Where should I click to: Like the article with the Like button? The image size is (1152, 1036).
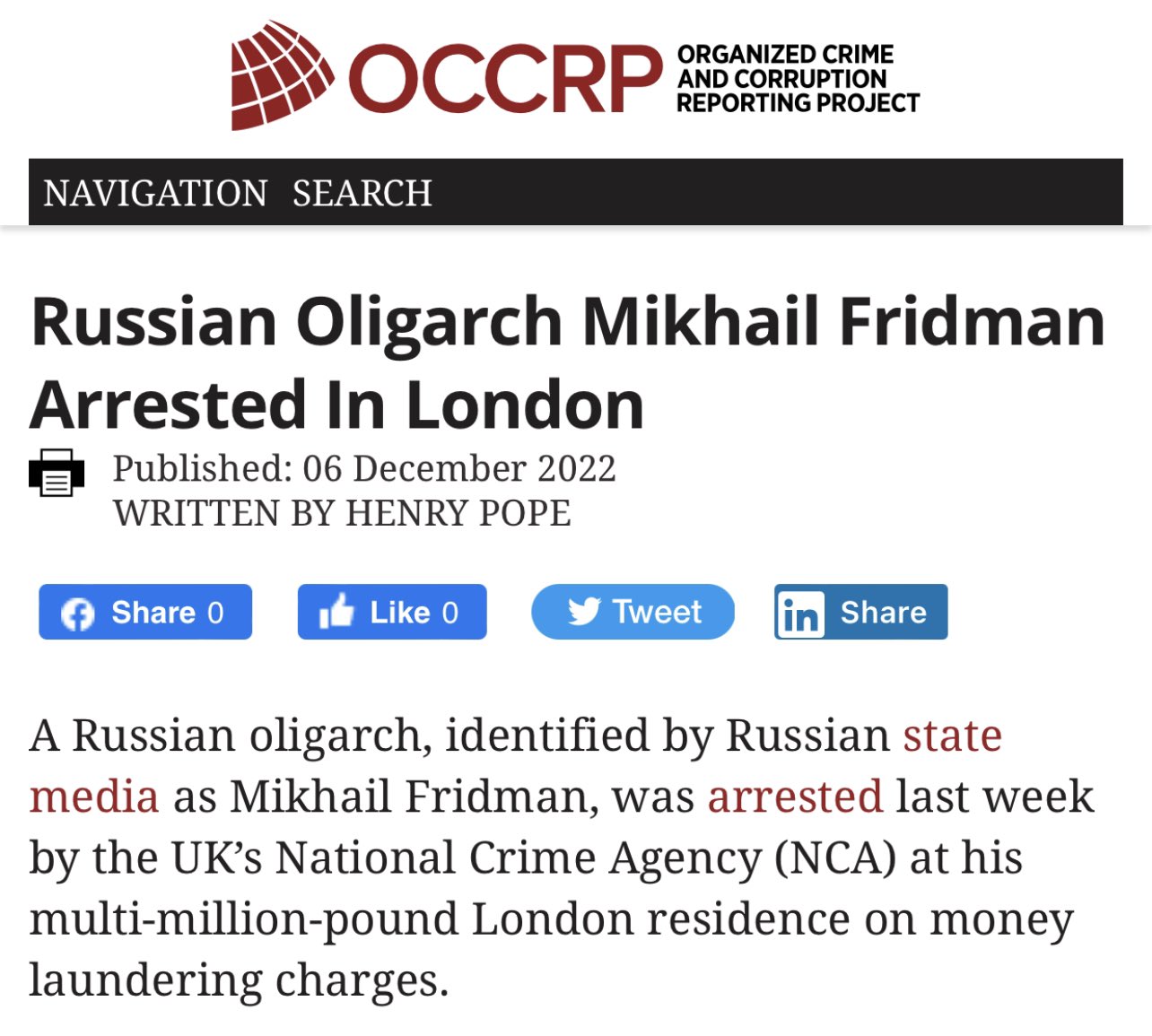[392, 612]
